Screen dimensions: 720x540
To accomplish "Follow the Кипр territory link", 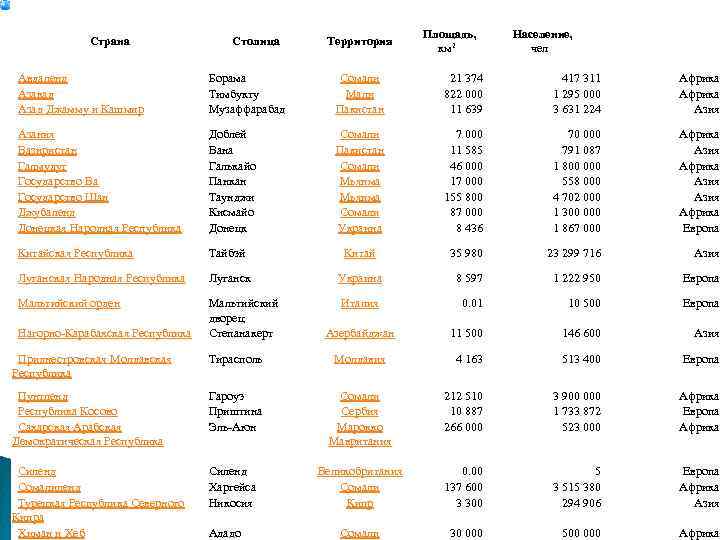I will click(360, 503).
